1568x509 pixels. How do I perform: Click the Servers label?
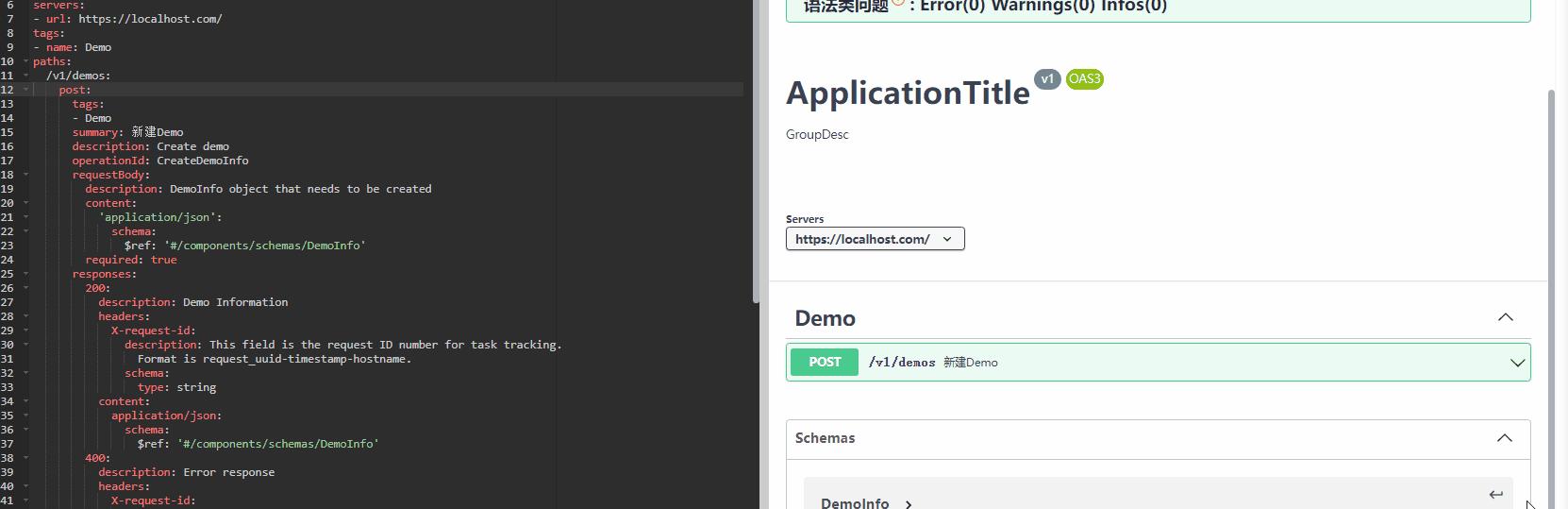(805, 219)
